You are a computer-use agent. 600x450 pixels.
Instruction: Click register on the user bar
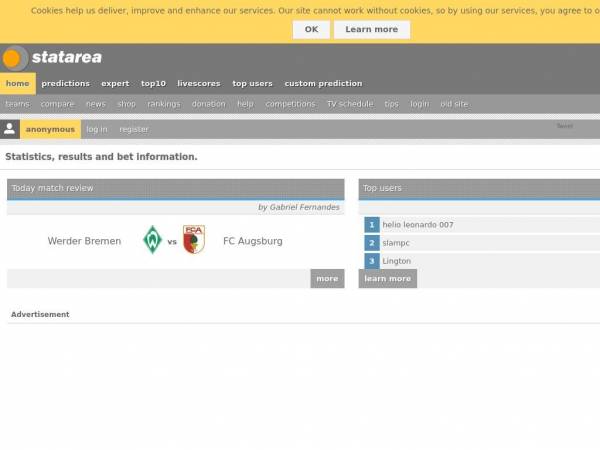click(x=134, y=129)
